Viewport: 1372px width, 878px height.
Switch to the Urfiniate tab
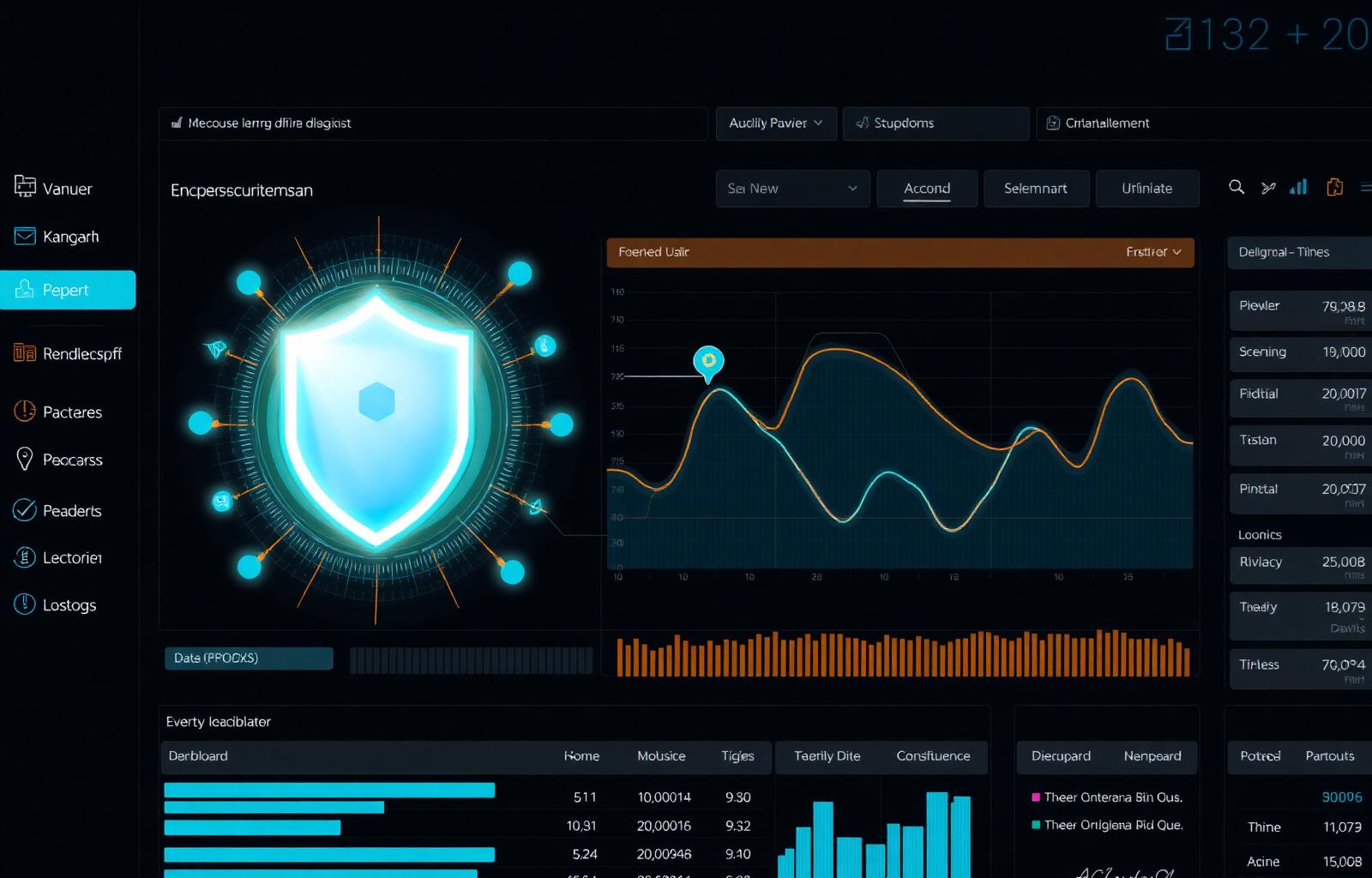1147,189
